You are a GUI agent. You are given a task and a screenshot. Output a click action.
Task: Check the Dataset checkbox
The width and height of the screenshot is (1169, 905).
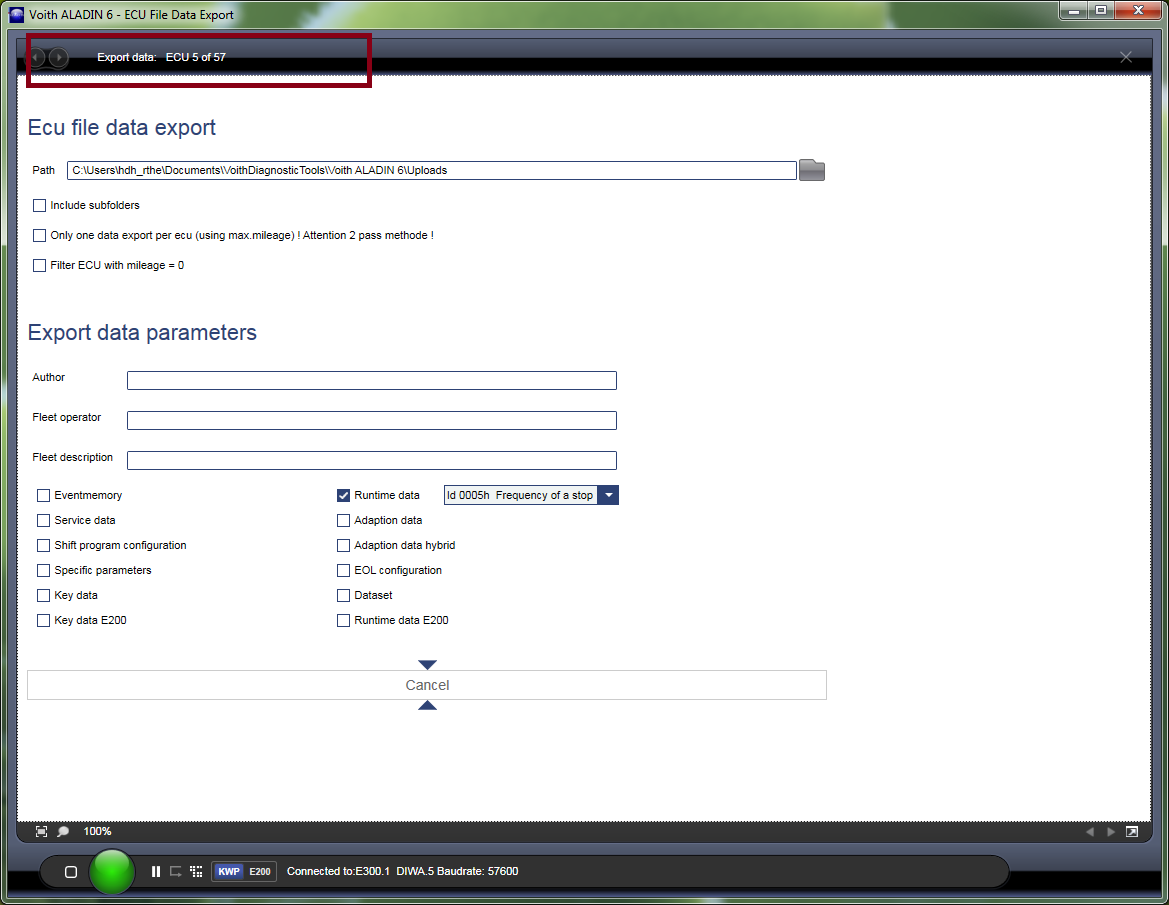(x=344, y=596)
